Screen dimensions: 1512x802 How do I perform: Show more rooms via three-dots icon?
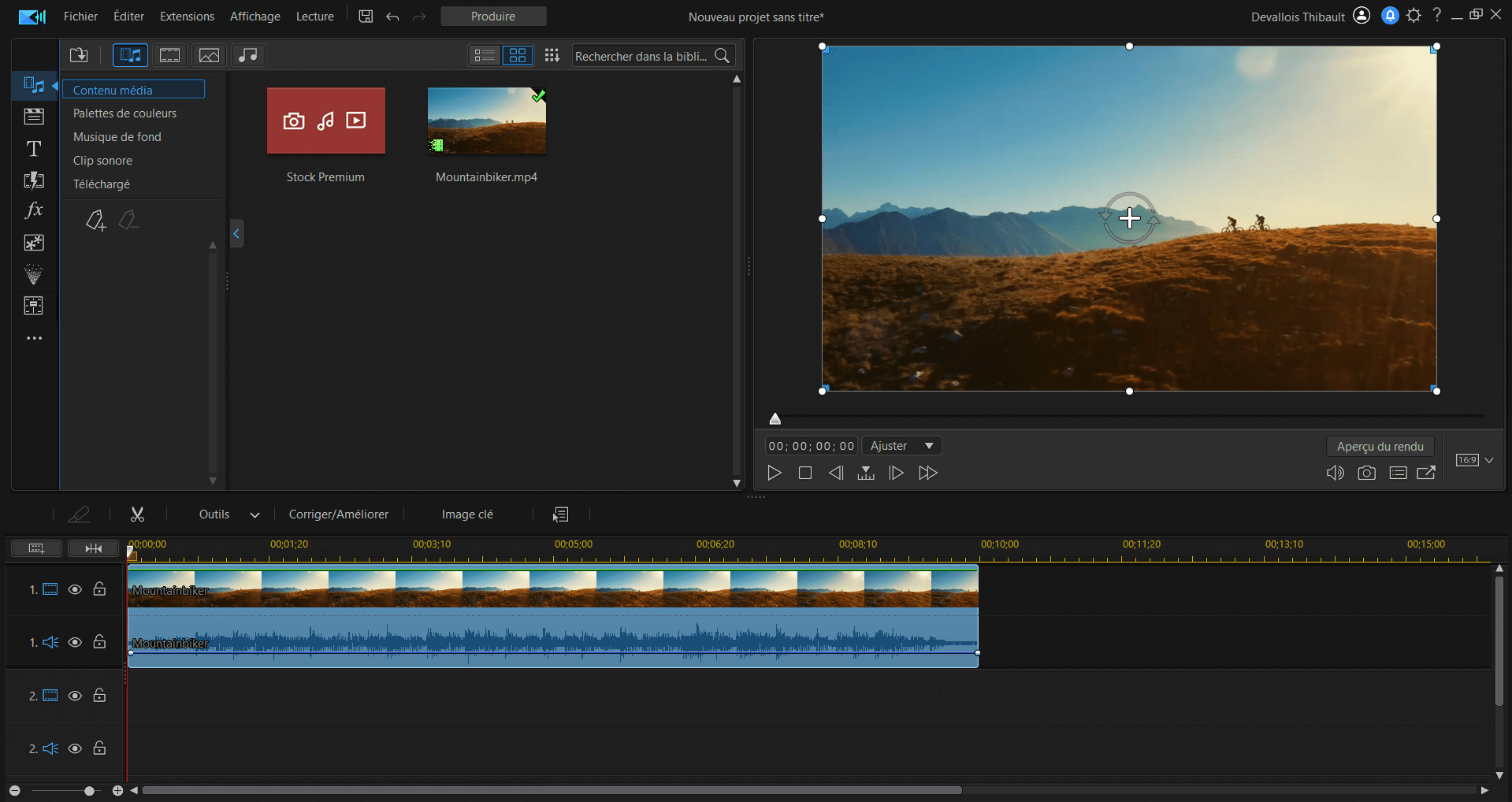34,338
